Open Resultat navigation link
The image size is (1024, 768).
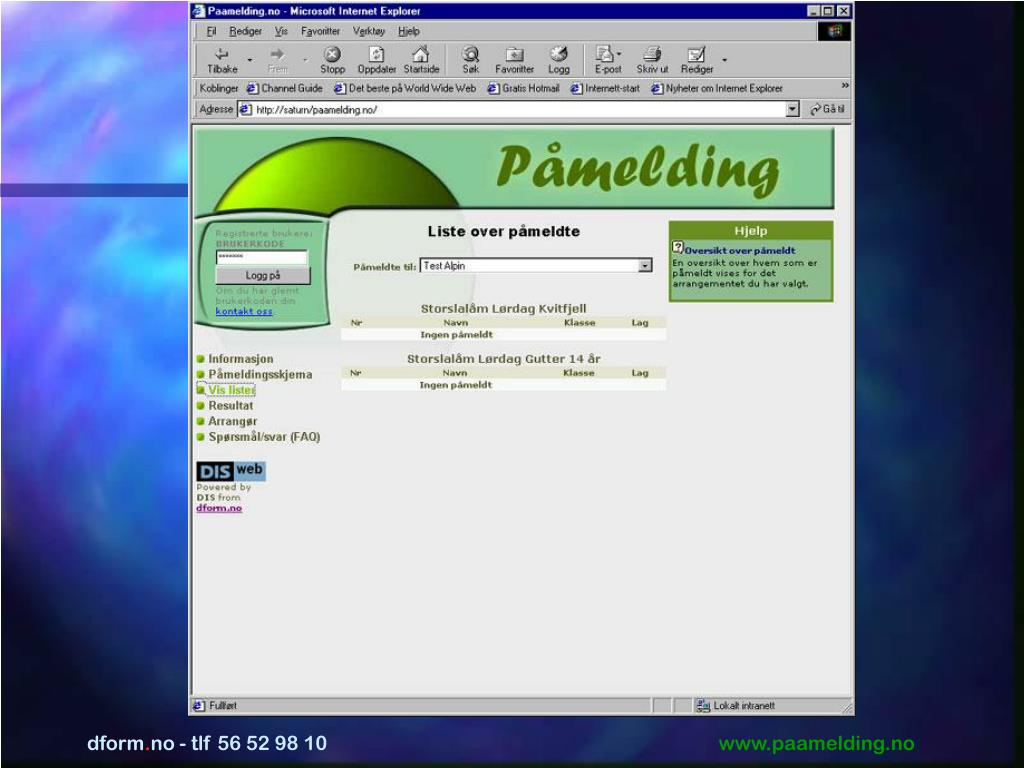pos(231,406)
